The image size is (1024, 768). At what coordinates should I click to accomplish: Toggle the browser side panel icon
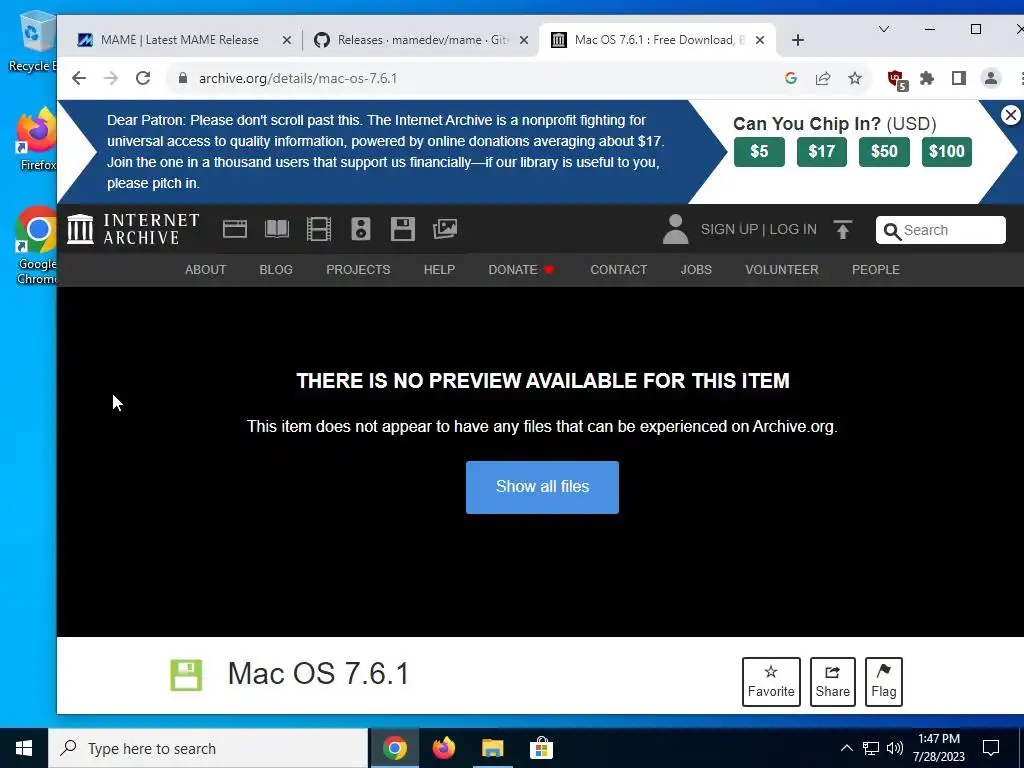[x=959, y=78]
